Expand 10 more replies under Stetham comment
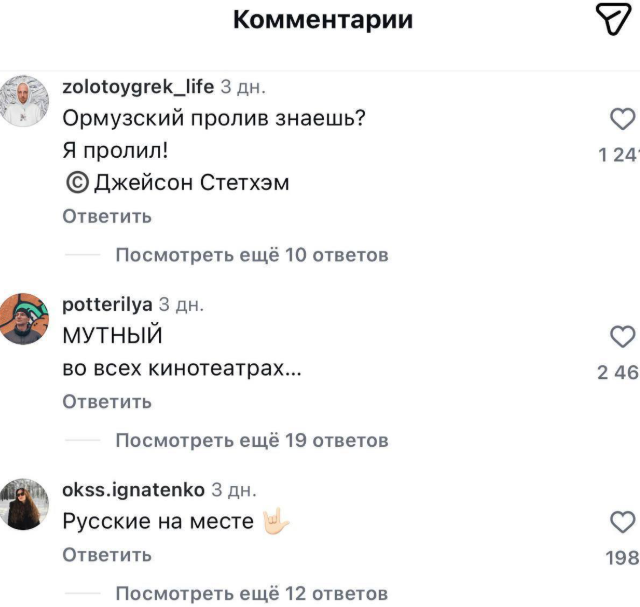The image size is (640, 607). click(251, 255)
